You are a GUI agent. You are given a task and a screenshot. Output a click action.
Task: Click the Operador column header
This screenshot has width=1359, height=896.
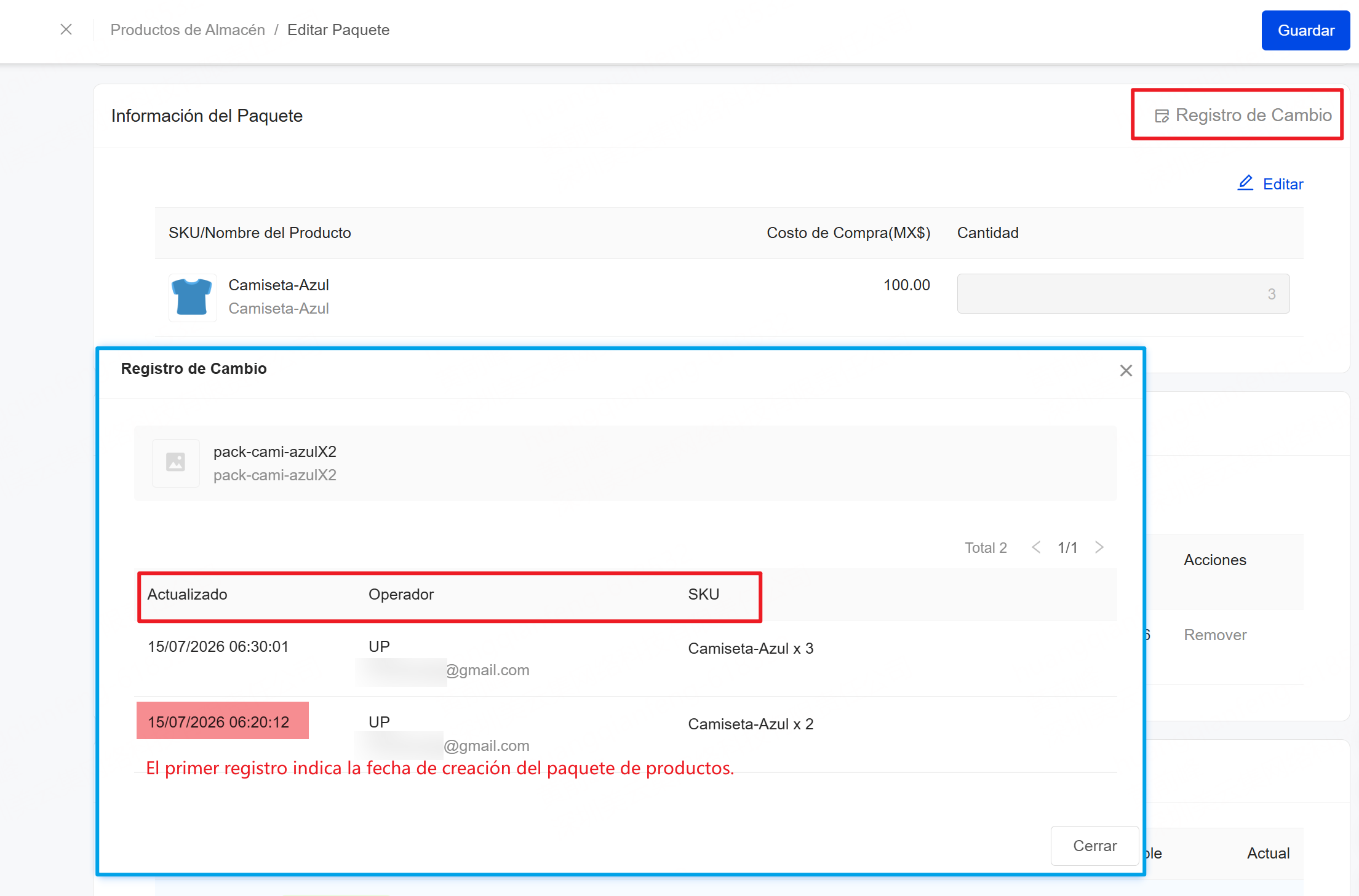[401, 594]
